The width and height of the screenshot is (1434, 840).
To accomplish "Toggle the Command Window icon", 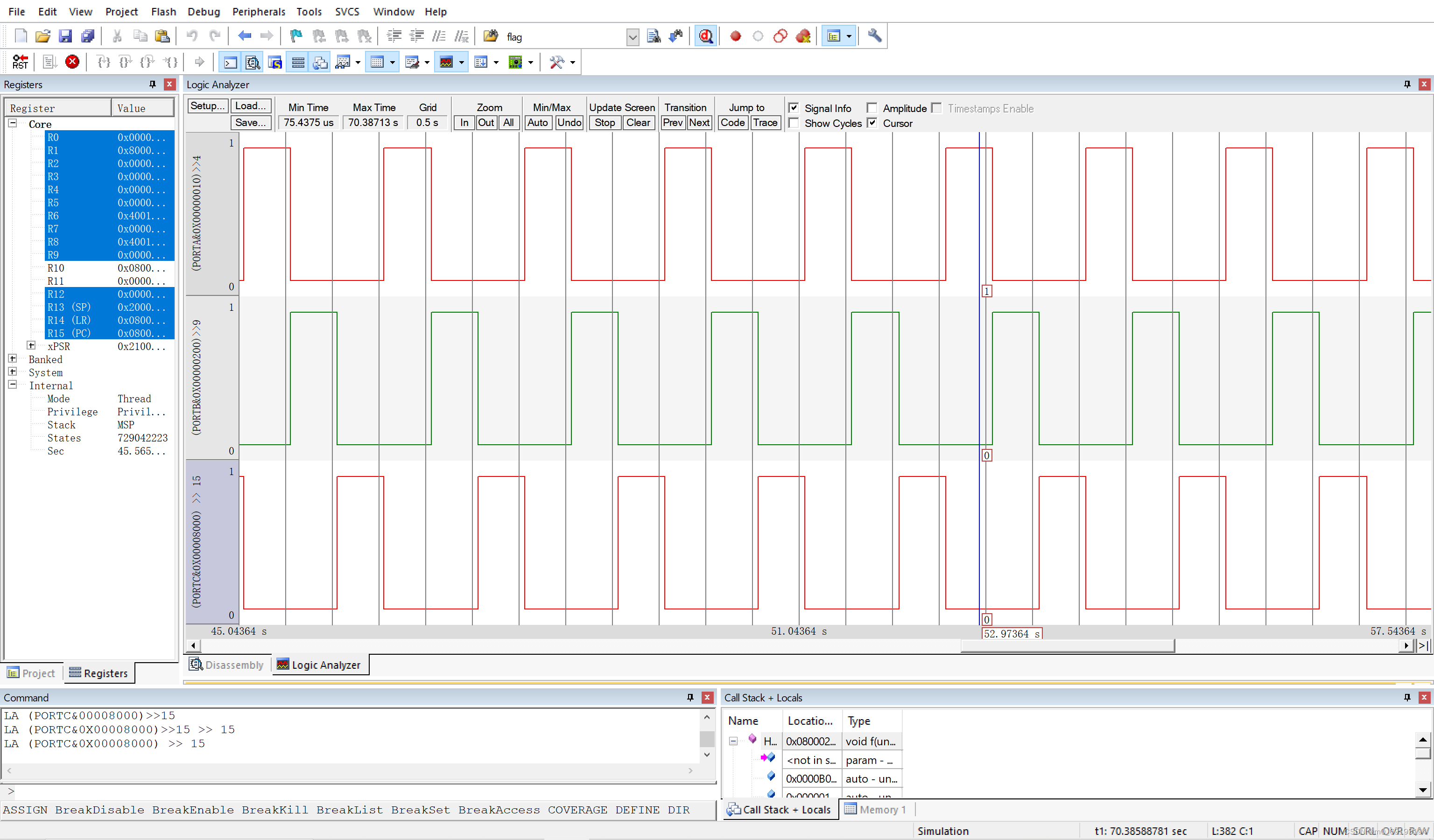I will coord(230,62).
